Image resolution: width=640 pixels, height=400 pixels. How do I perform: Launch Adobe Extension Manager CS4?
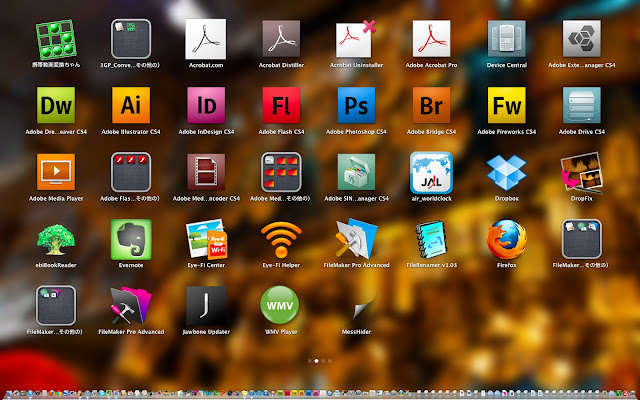coord(582,39)
